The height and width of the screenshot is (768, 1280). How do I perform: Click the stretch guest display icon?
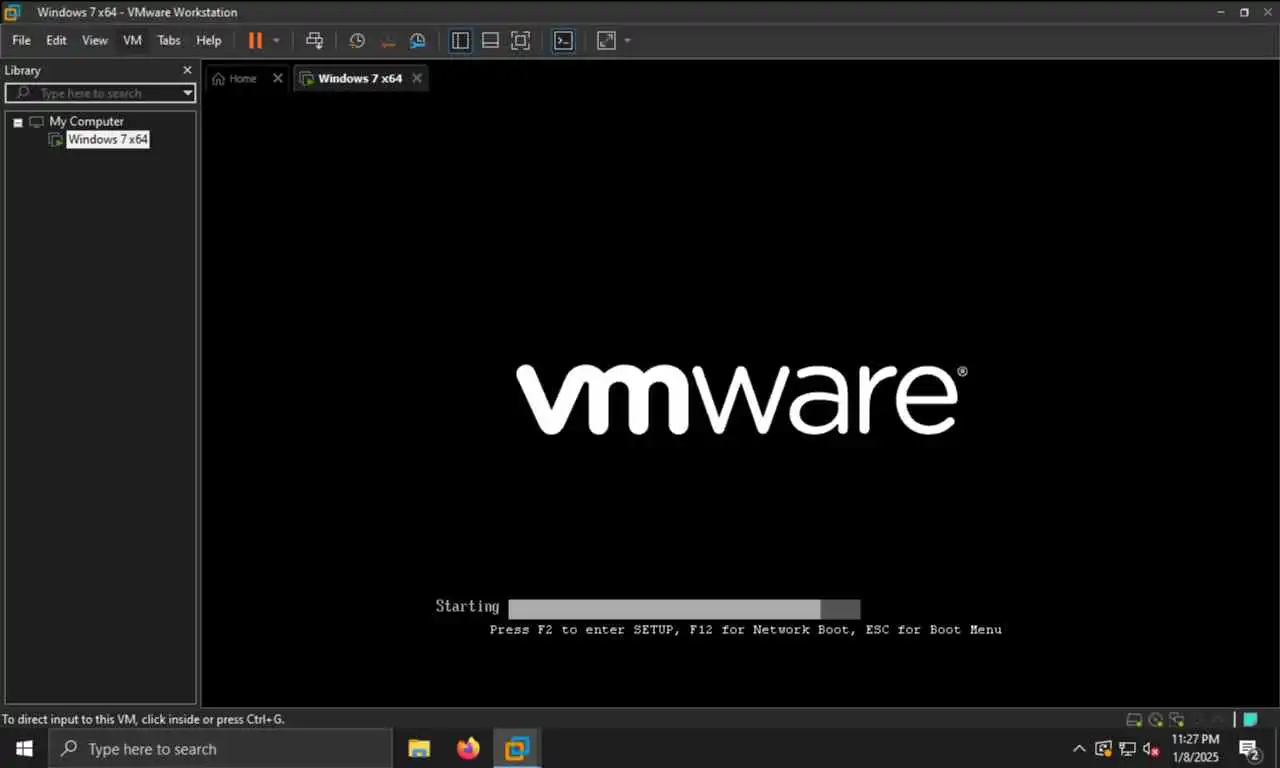tap(606, 41)
